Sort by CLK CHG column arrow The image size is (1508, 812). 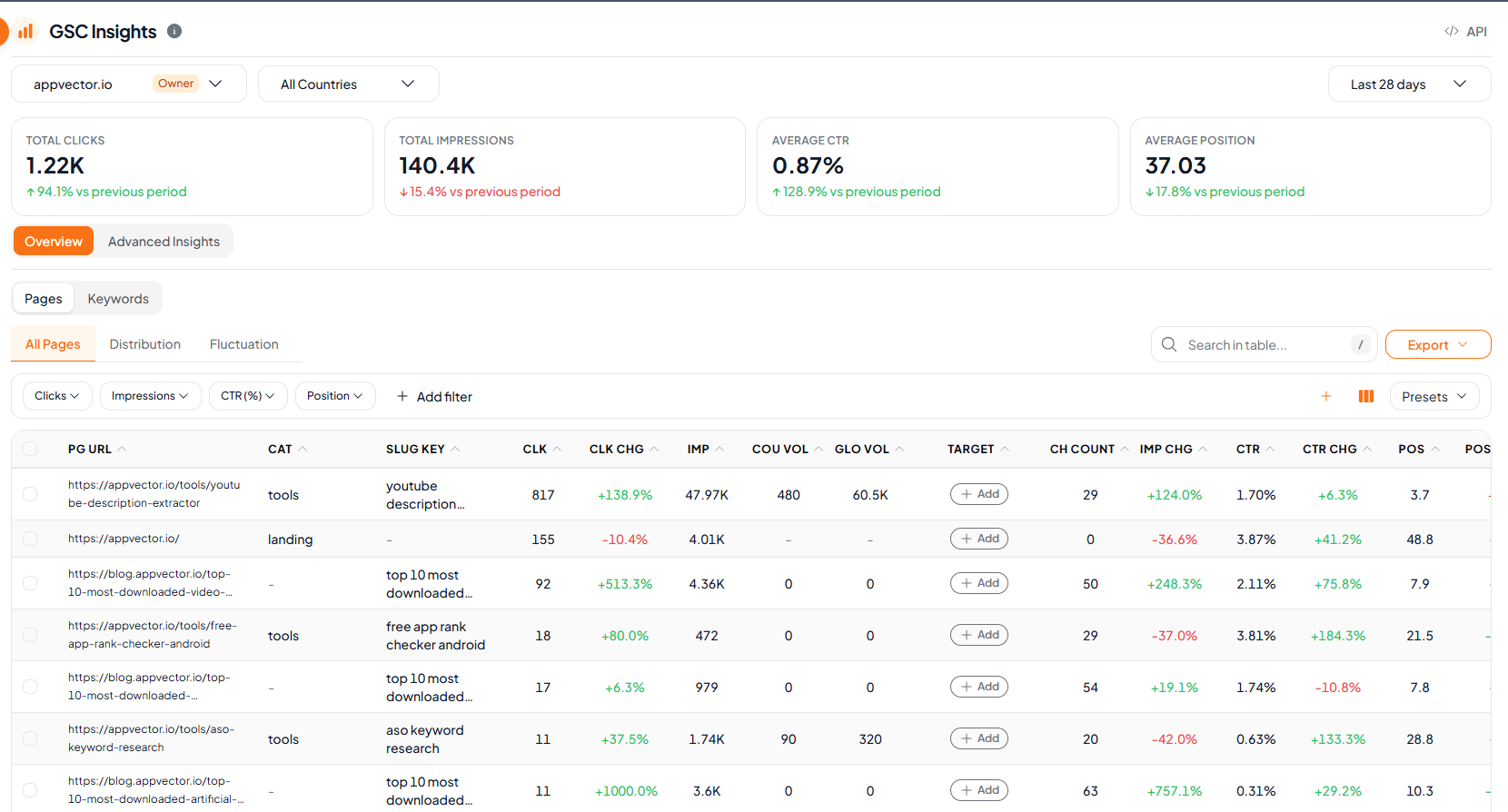tap(654, 449)
